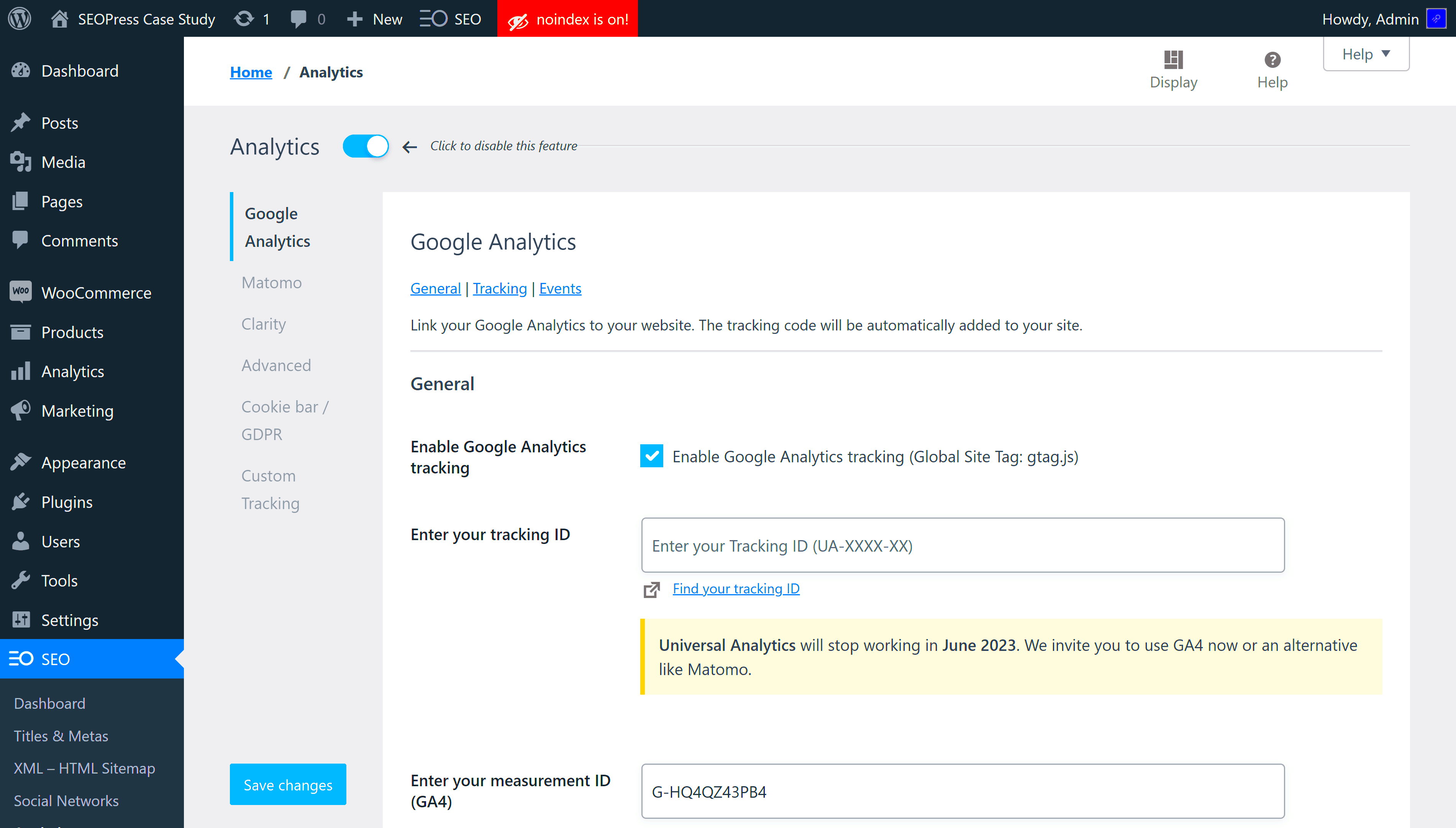The width and height of the screenshot is (1456, 828).
Task: Click the SEOPress Case Study site name
Action: coord(147,19)
